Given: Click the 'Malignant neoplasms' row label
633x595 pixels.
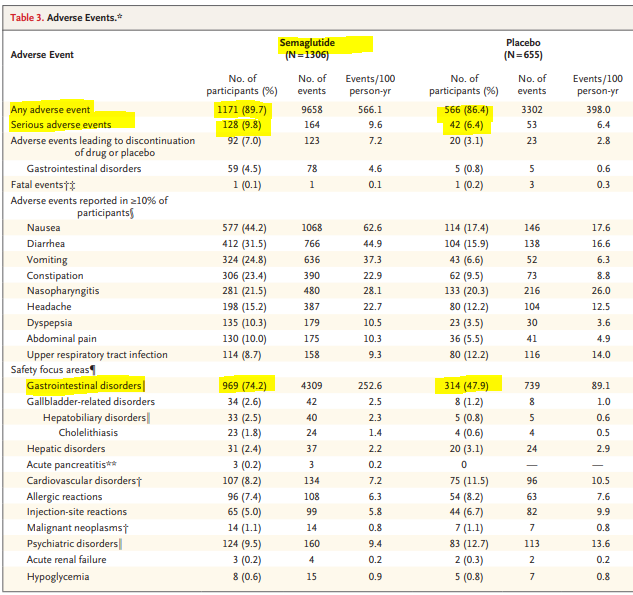Looking at the screenshot, I should coord(78,528).
